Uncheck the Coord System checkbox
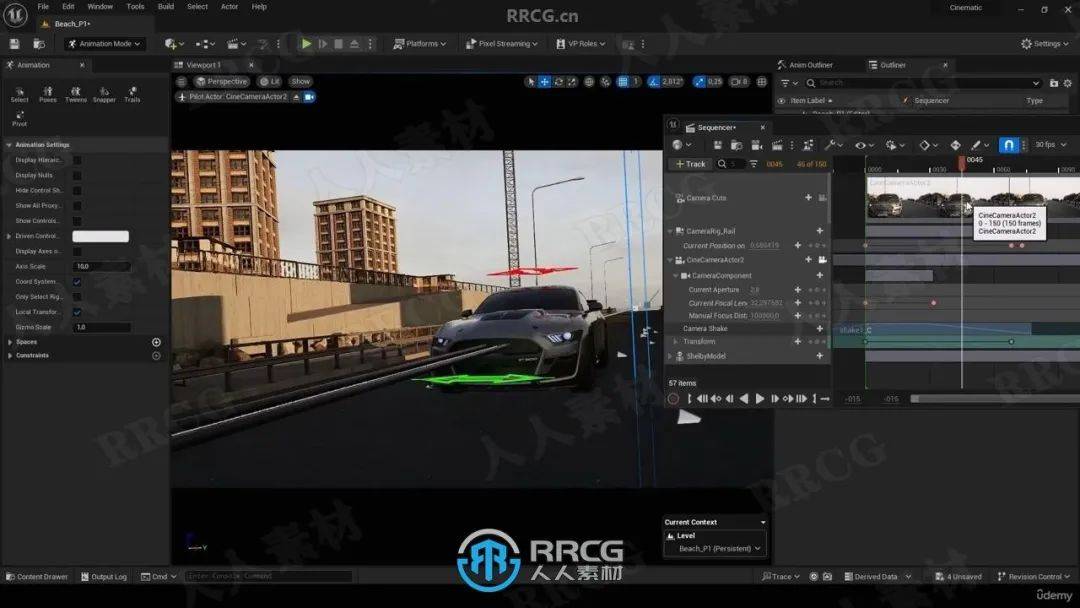The image size is (1080, 608). click(x=77, y=282)
